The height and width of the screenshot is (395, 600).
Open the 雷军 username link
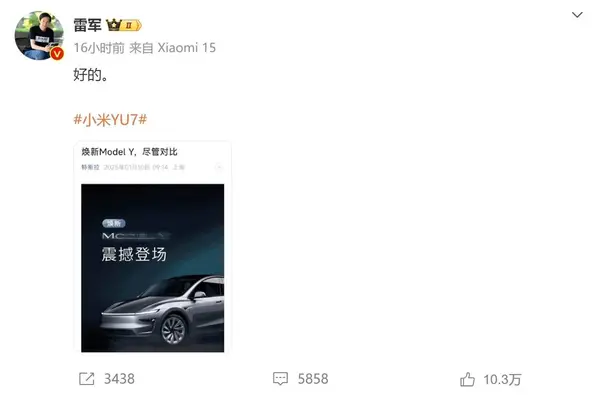87,25
